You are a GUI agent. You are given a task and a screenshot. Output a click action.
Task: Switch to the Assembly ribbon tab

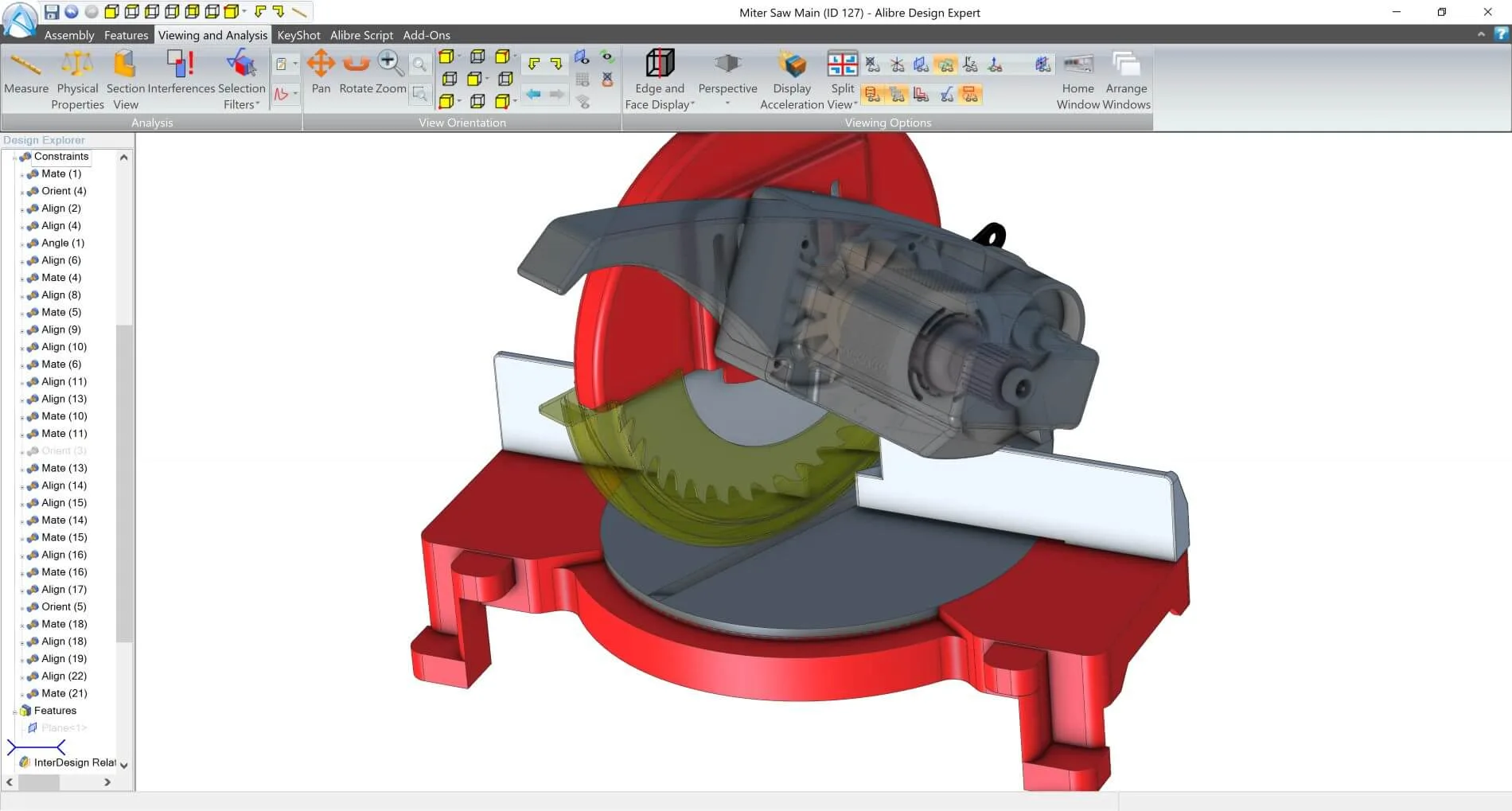point(69,35)
